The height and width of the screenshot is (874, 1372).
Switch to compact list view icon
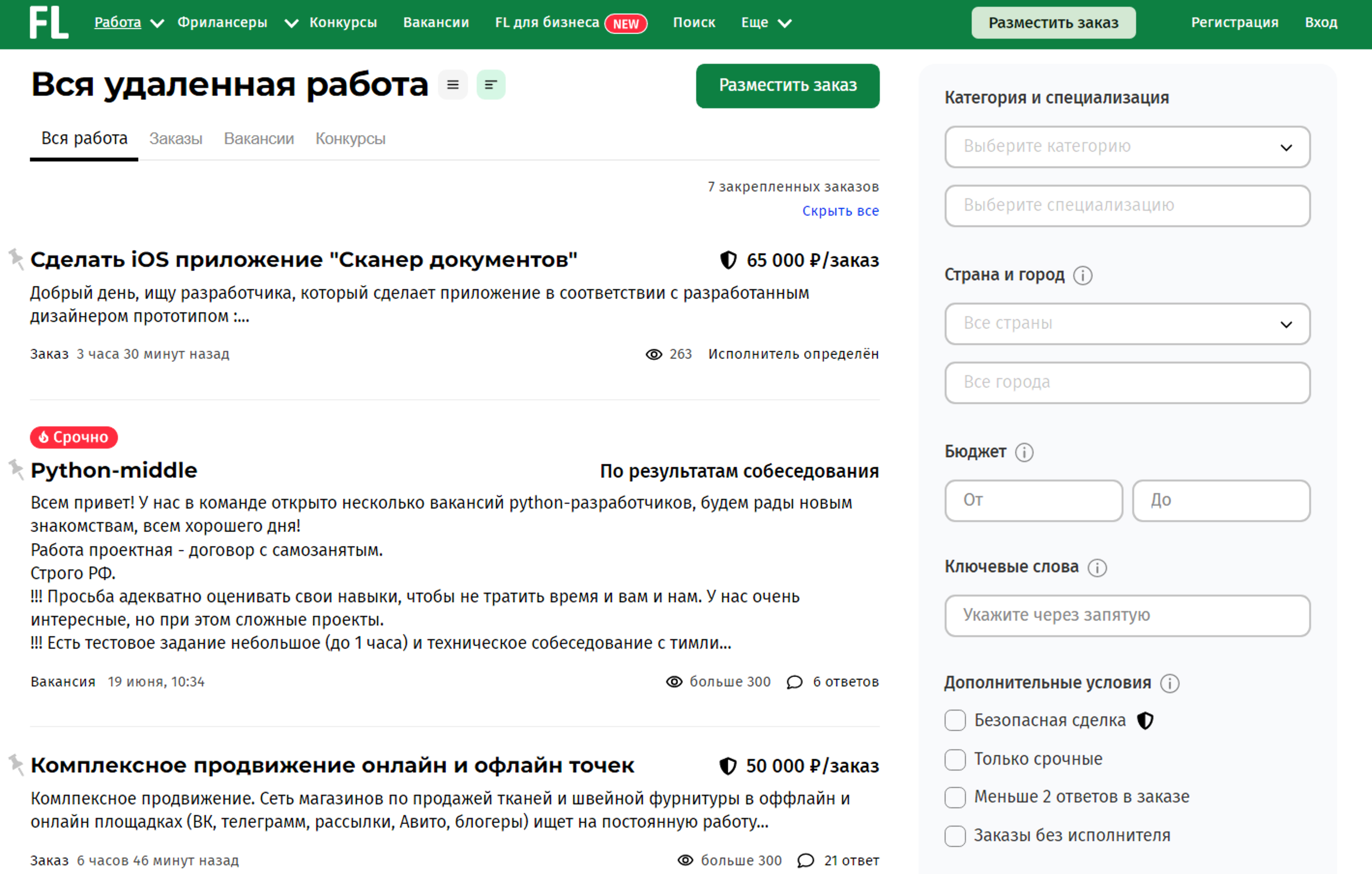pyautogui.click(x=453, y=85)
